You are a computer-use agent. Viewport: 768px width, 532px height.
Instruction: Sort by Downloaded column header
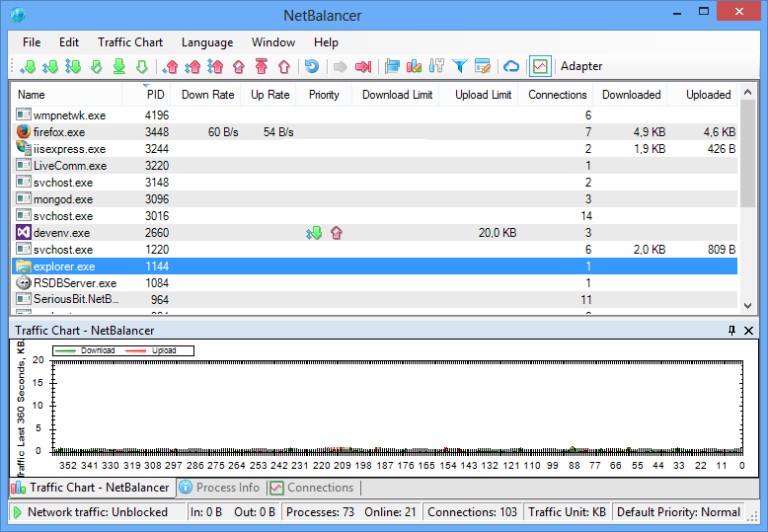click(x=631, y=95)
